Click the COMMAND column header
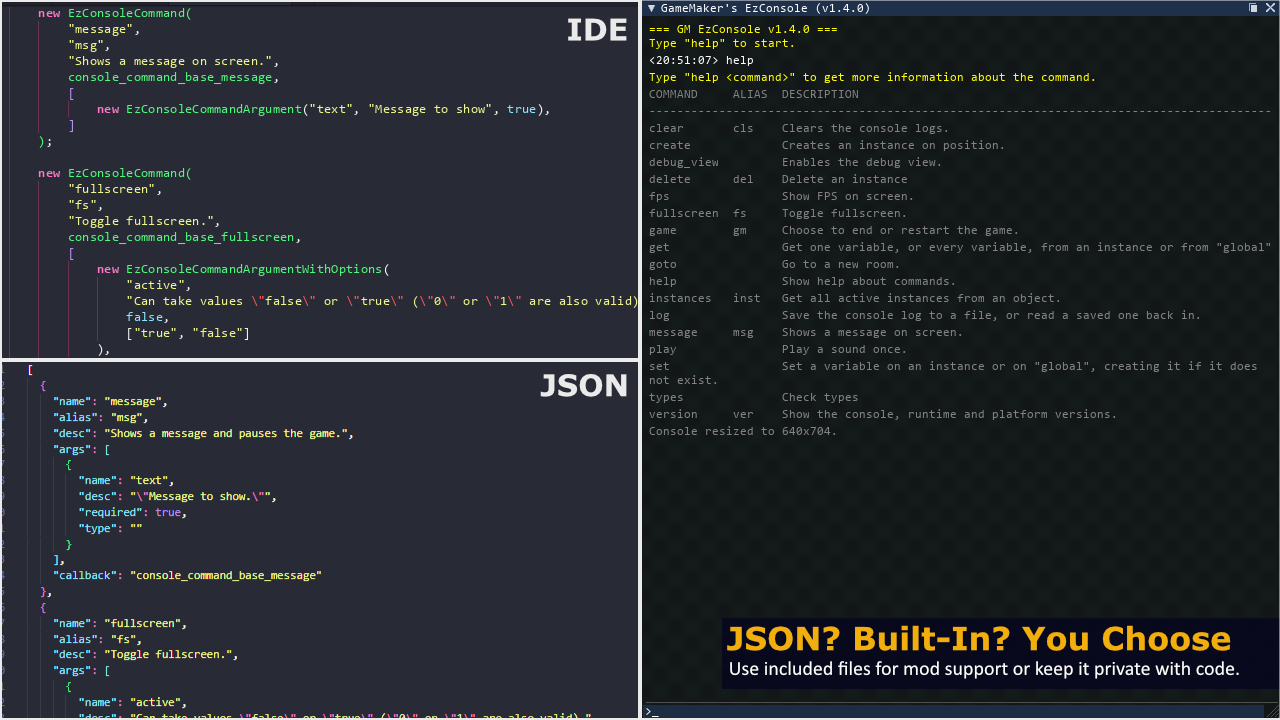 (673, 94)
